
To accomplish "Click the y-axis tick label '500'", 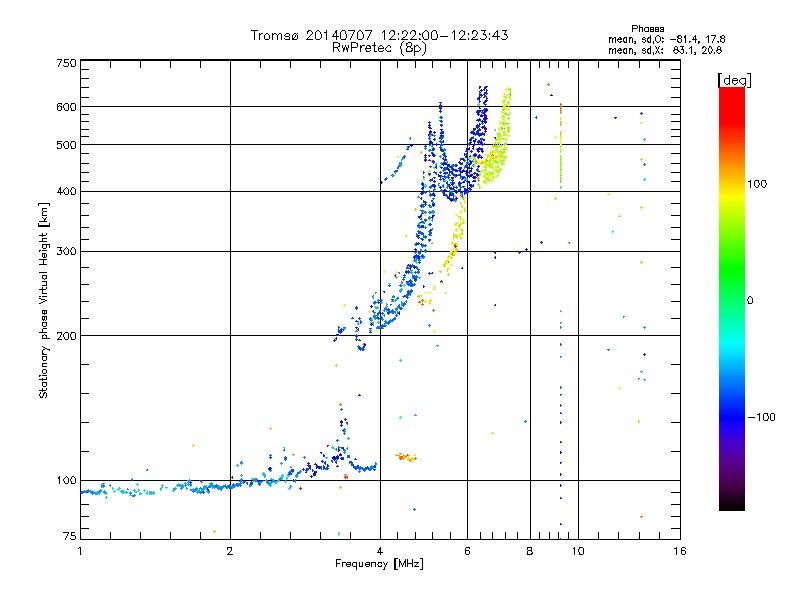I will tap(66, 145).
